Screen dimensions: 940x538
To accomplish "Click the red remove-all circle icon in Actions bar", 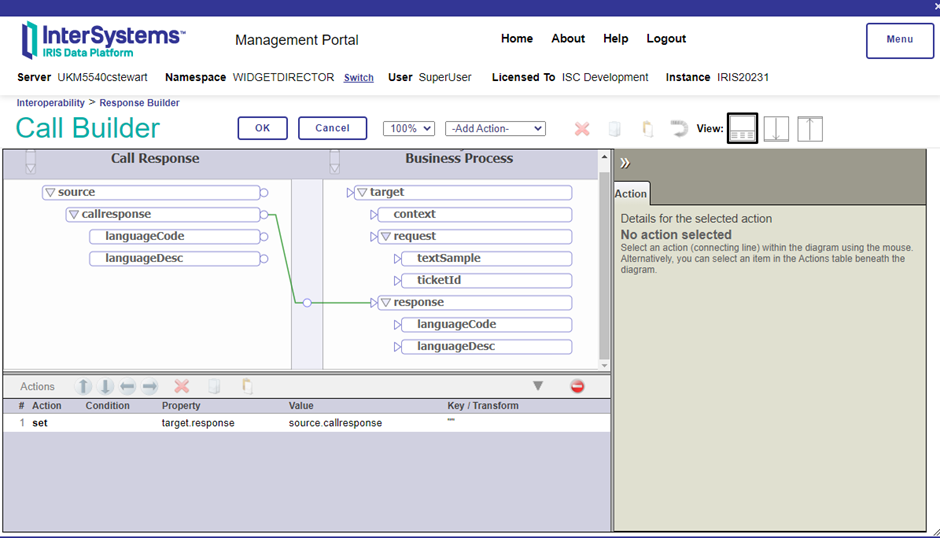I will tap(577, 386).
